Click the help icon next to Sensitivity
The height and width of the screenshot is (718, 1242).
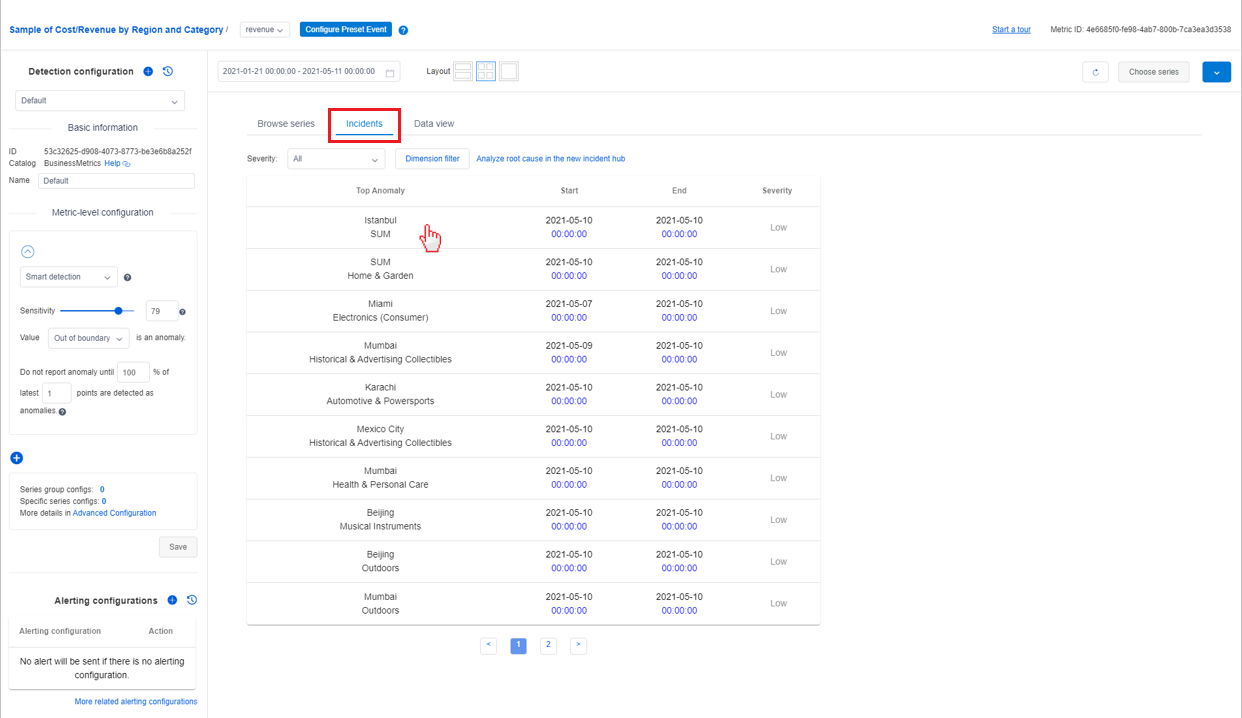[x=182, y=311]
